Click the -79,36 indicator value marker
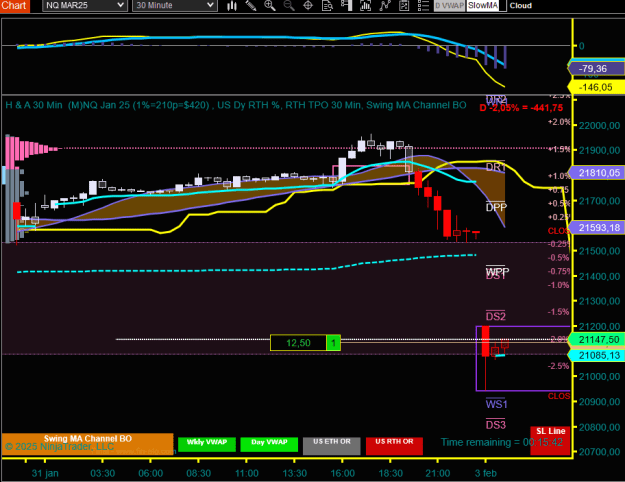The image size is (625, 482). pos(596,69)
